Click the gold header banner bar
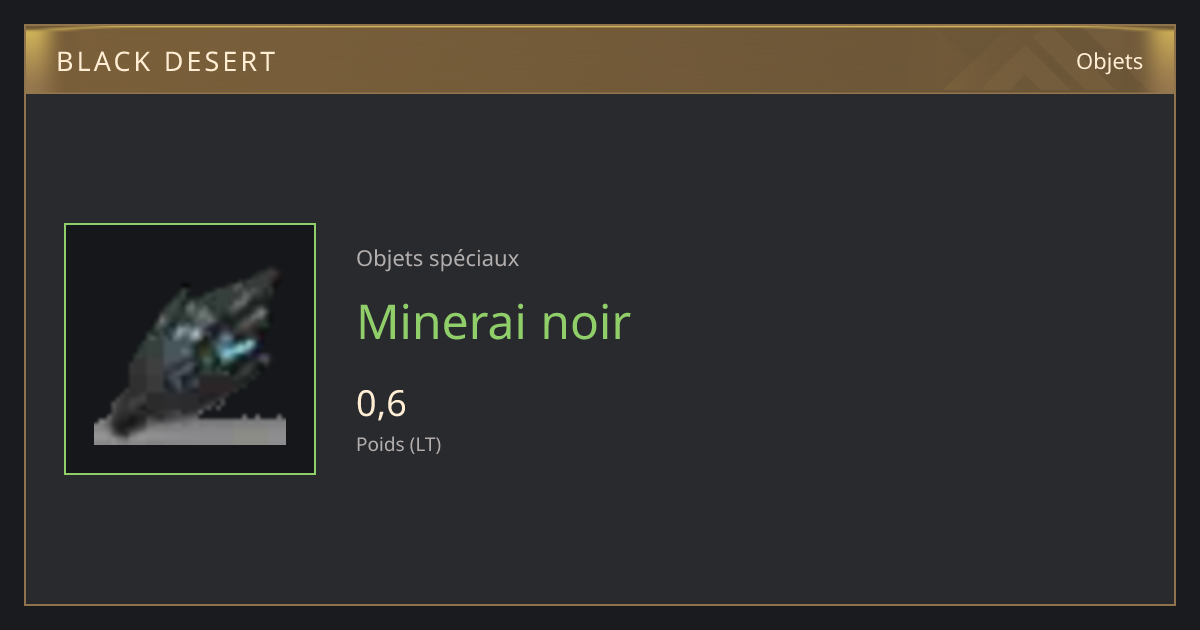Viewport: 1200px width, 630px height. click(x=600, y=60)
